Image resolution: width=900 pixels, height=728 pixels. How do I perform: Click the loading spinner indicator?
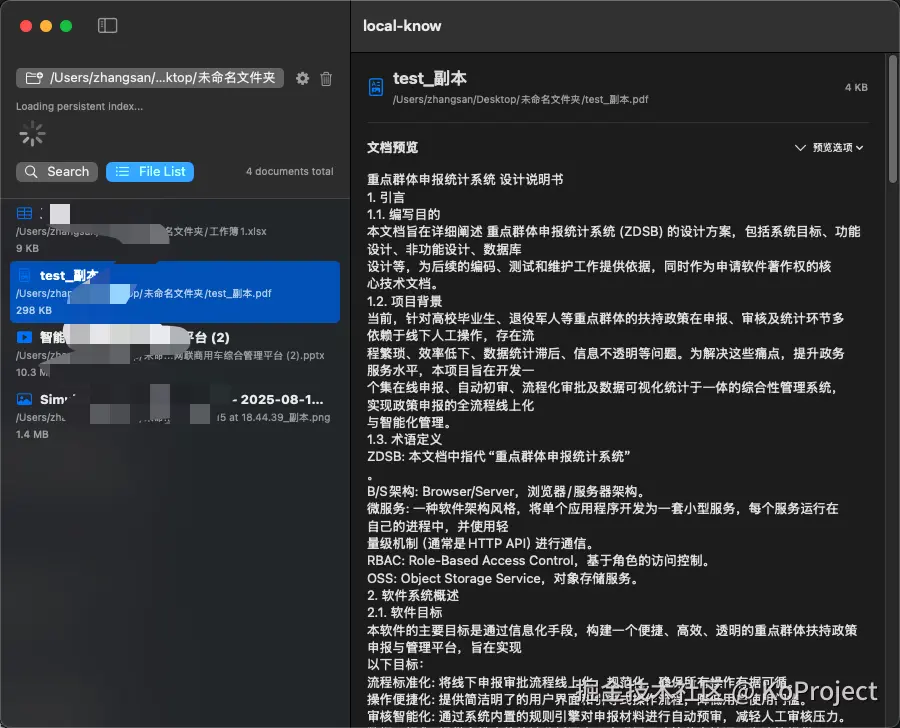point(31,132)
